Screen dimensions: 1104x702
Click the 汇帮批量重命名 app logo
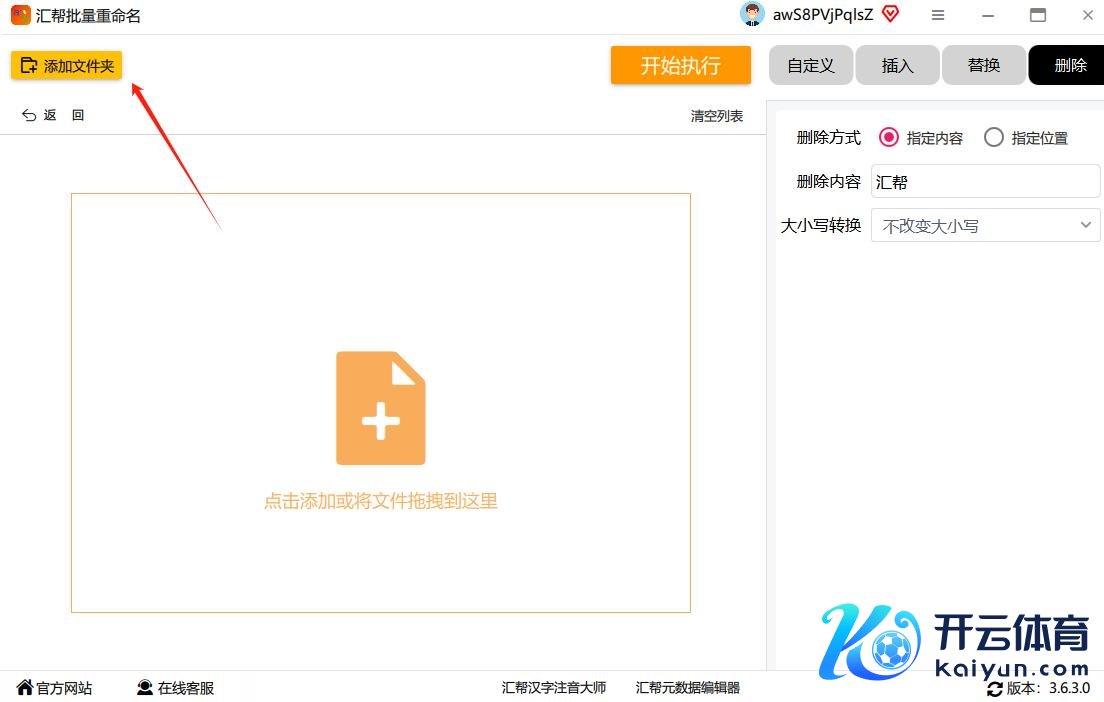(x=20, y=15)
